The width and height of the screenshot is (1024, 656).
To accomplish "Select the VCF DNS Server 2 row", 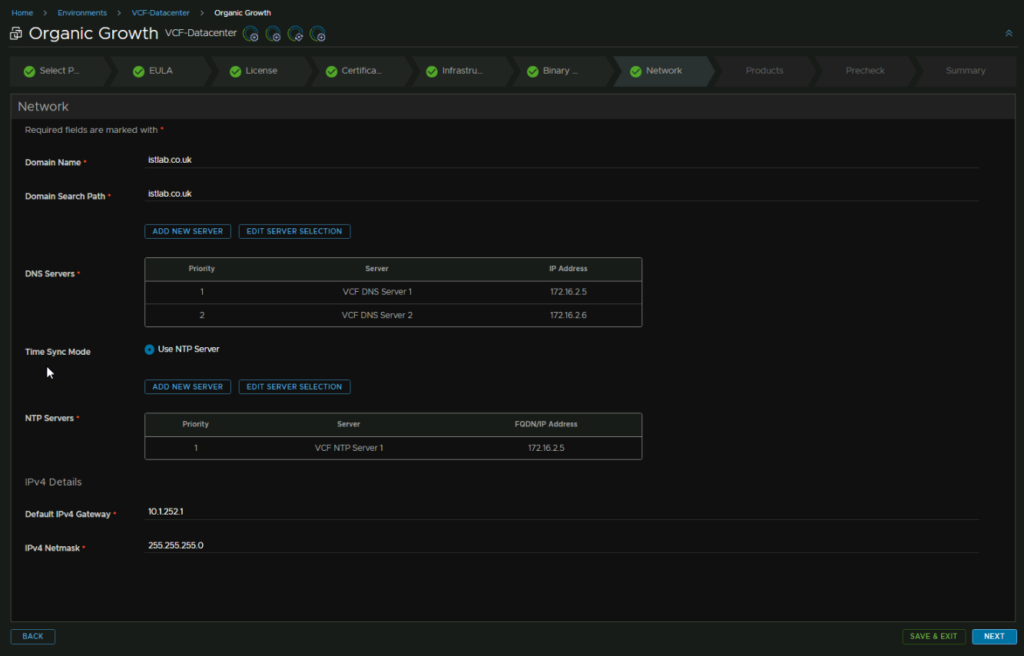I will [393, 316].
